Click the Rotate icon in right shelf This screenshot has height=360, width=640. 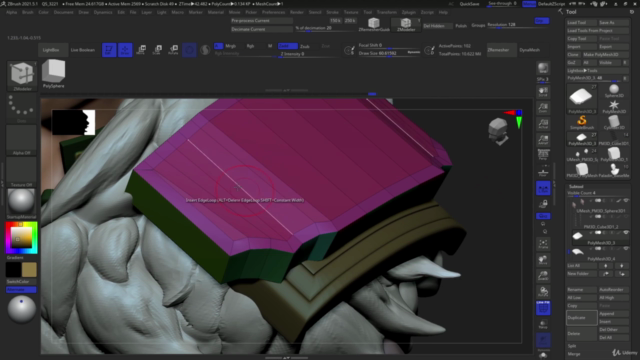point(543,292)
